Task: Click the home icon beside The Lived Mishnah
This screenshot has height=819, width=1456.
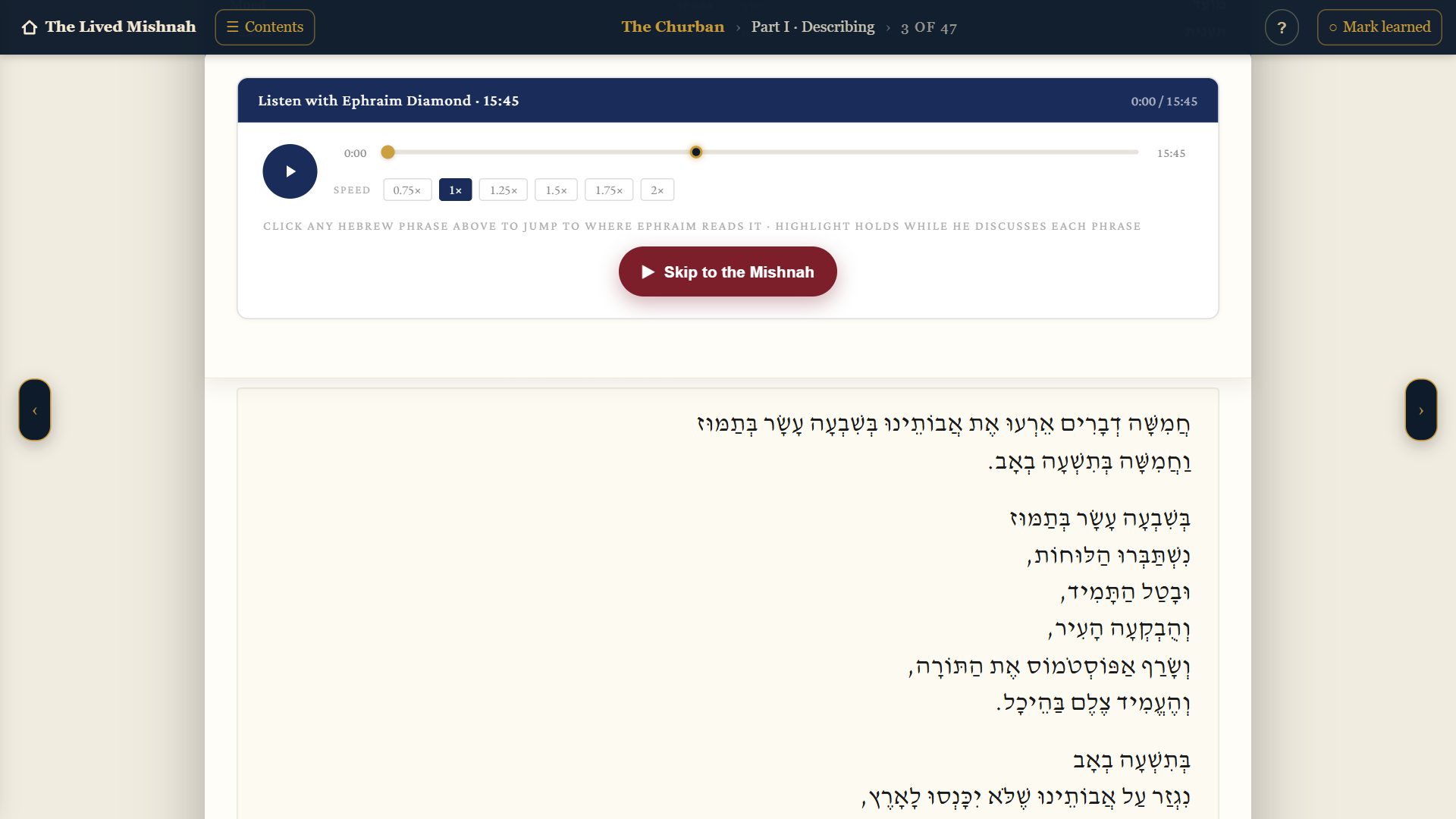Action: click(30, 27)
